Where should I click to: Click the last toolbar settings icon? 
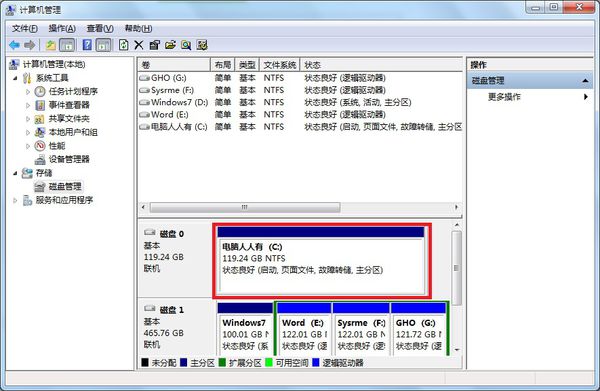click(202, 45)
